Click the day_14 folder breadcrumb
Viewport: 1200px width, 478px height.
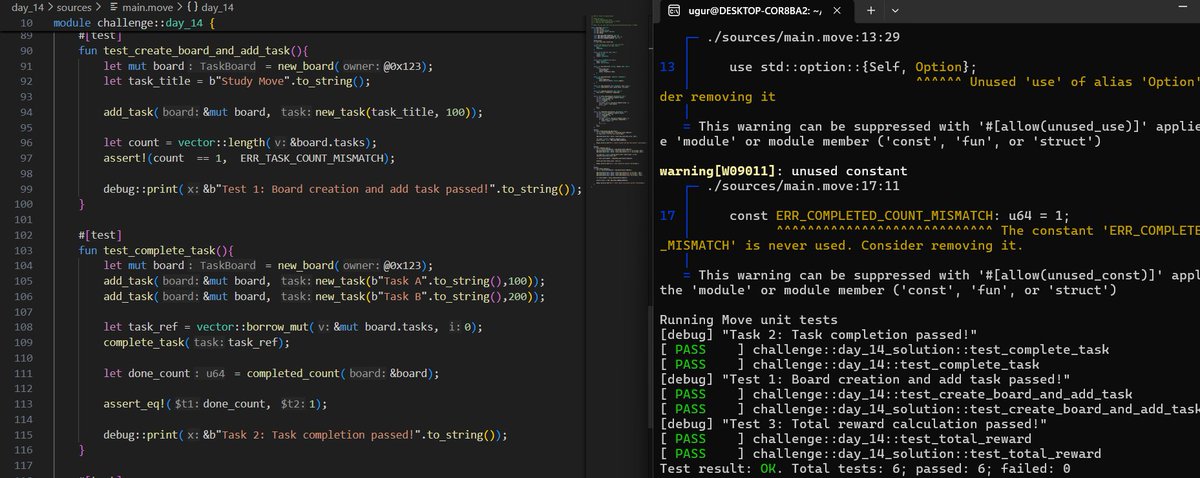coord(29,7)
